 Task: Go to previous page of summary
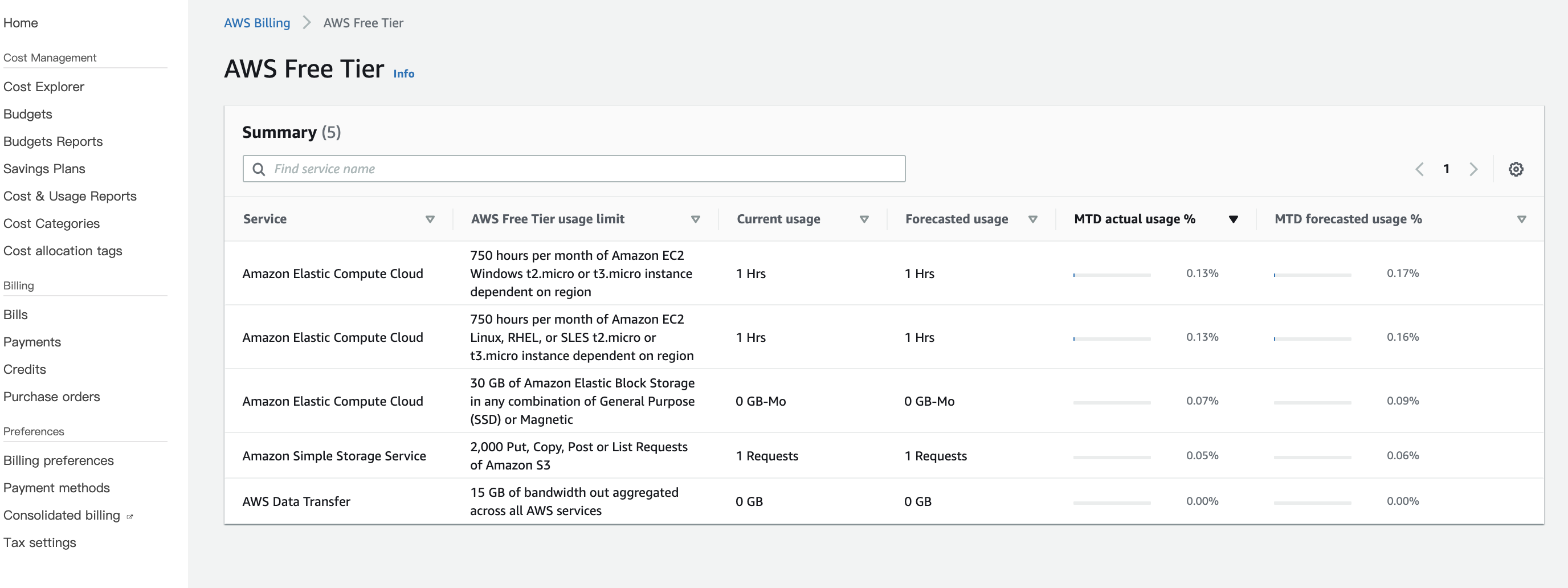1419,169
